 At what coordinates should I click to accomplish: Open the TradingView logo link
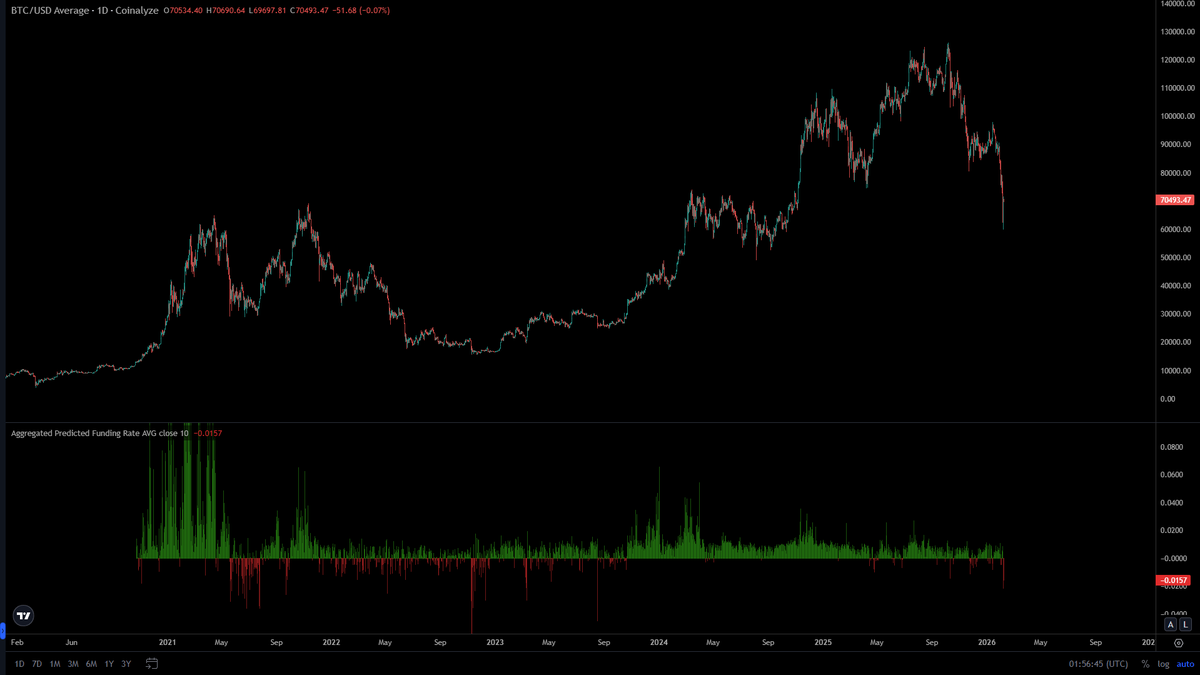(x=22, y=616)
